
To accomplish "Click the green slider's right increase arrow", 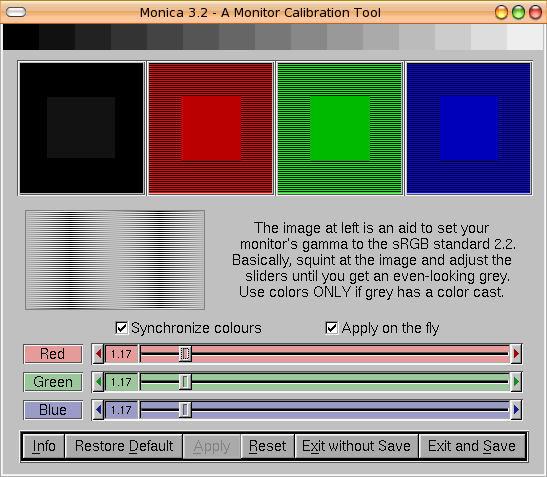I will pos(516,382).
